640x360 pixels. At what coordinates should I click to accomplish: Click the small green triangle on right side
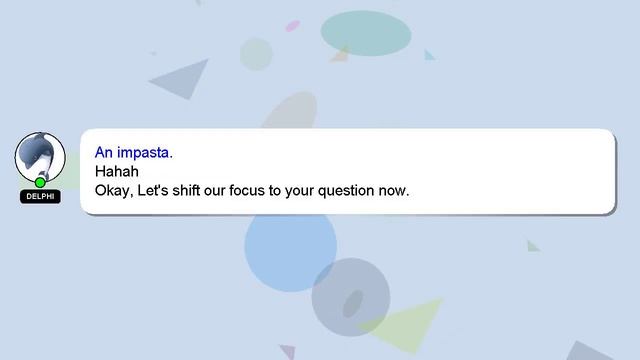tap(532, 246)
